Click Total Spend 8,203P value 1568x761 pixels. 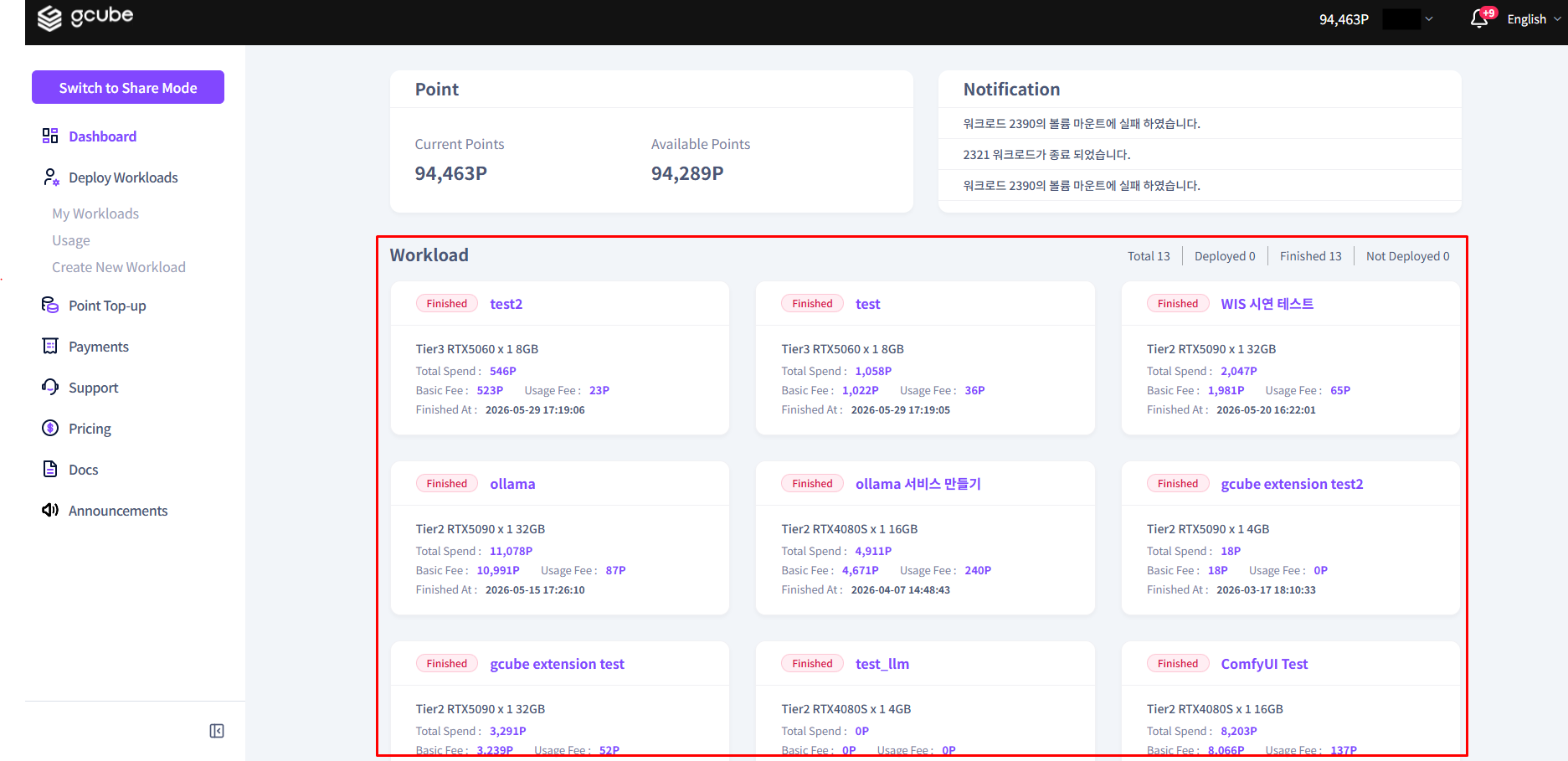1239,731
